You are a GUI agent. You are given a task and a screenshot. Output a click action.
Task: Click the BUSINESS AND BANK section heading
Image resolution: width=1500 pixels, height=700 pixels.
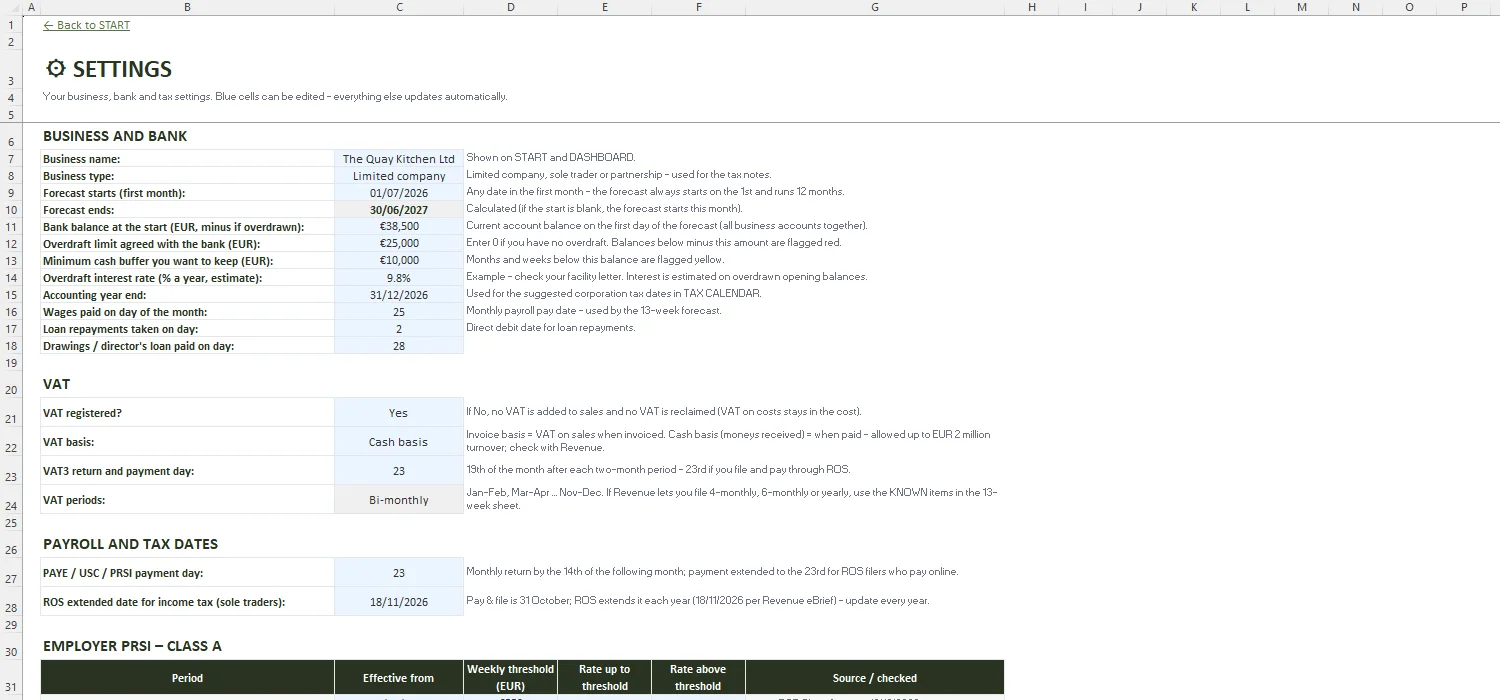(x=115, y=136)
